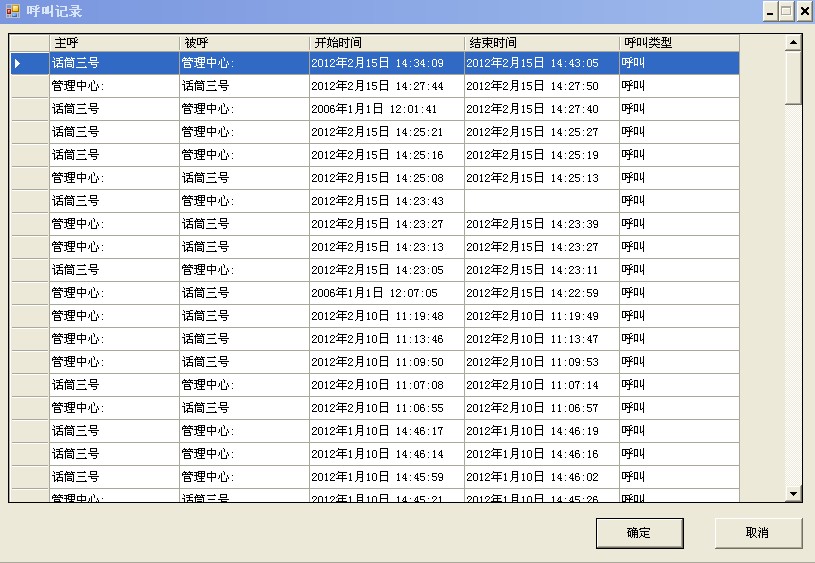Click the 确定 button
Screen dimensions: 815x563
tap(639, 533)
